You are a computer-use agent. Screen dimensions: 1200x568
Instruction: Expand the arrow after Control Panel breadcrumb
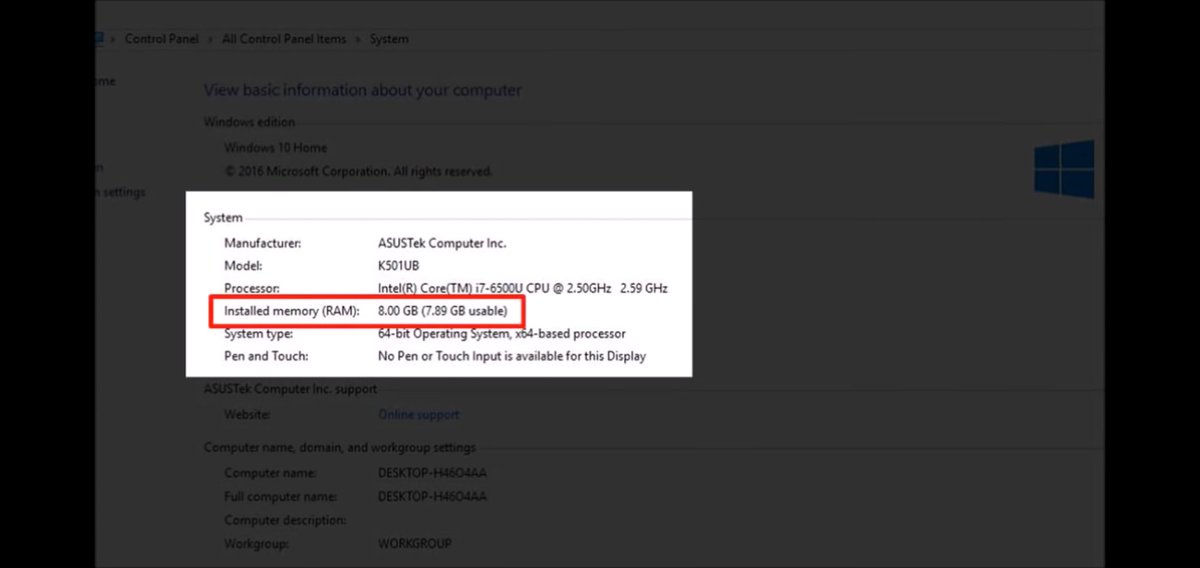point(211,39)
